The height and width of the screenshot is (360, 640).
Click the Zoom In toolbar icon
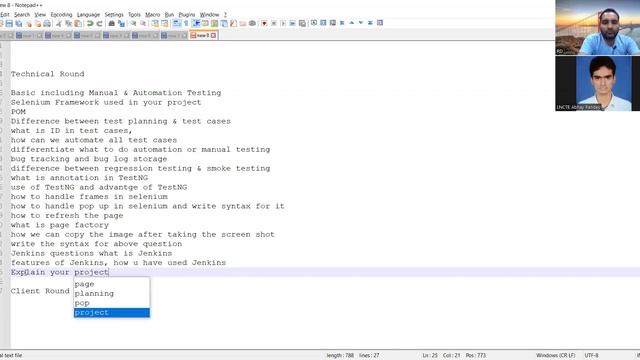(133, 23)
